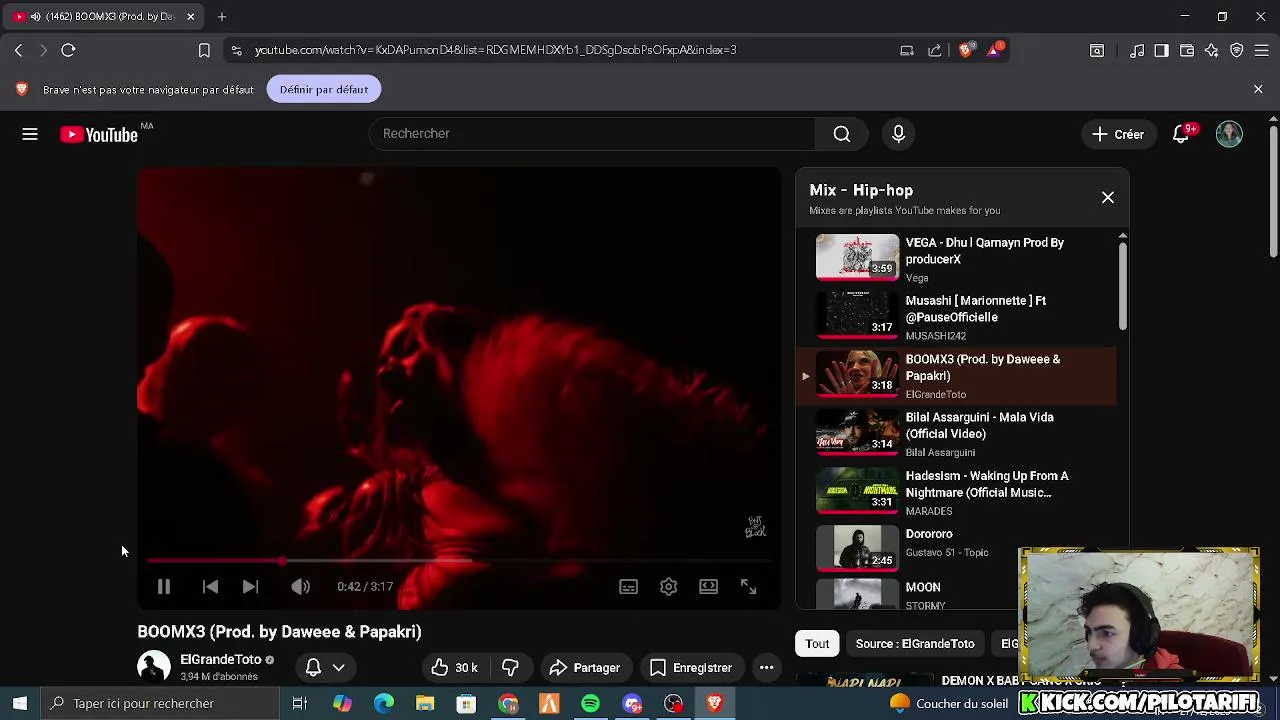Open Brave VPN shield icon
Viewport: 1280px width, 720px height.
[1237, 50]
